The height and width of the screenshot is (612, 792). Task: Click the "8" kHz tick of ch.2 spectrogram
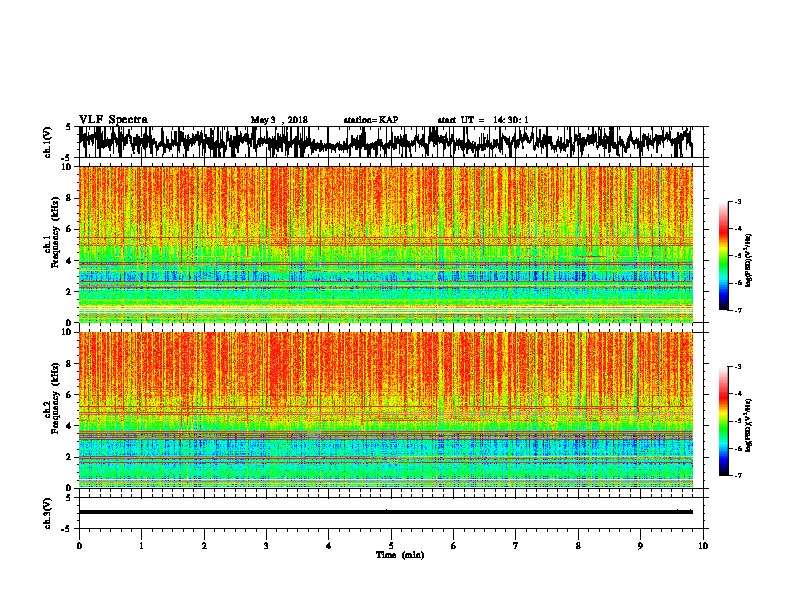tap(70, 364)
